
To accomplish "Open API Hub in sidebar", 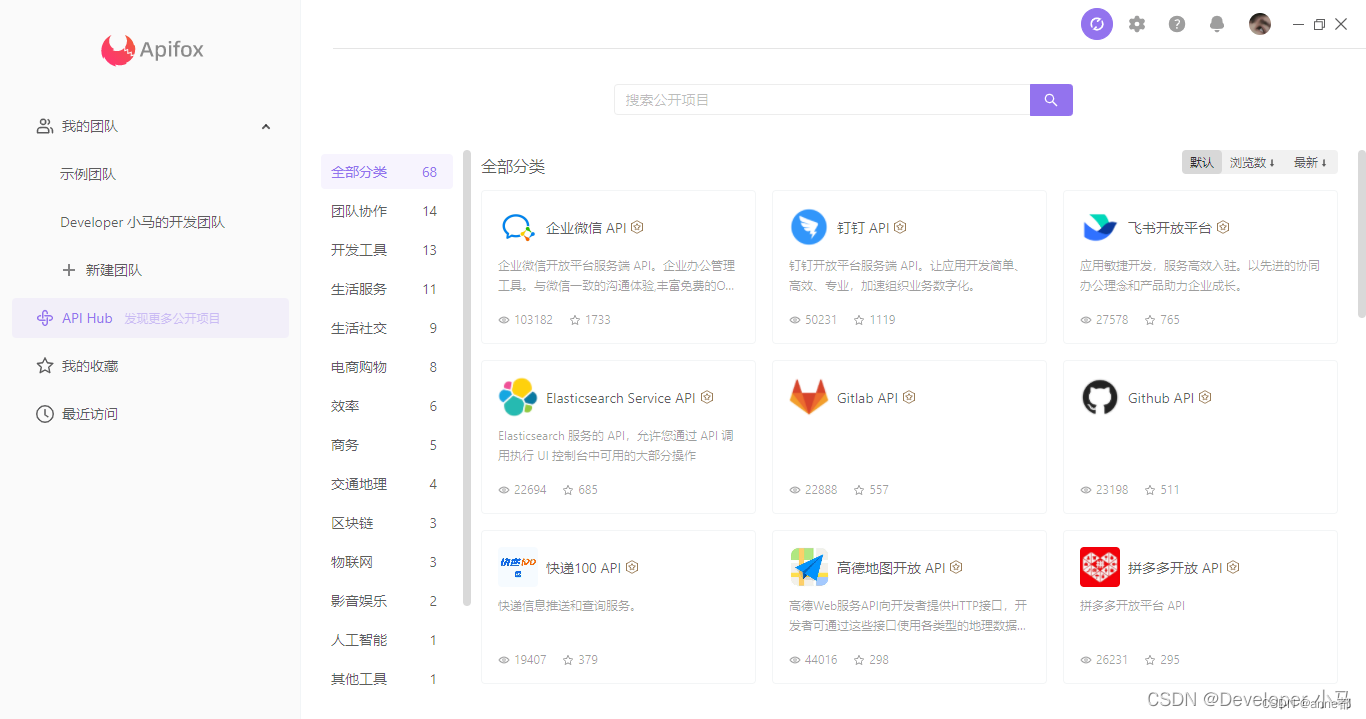I will (150, 318).
